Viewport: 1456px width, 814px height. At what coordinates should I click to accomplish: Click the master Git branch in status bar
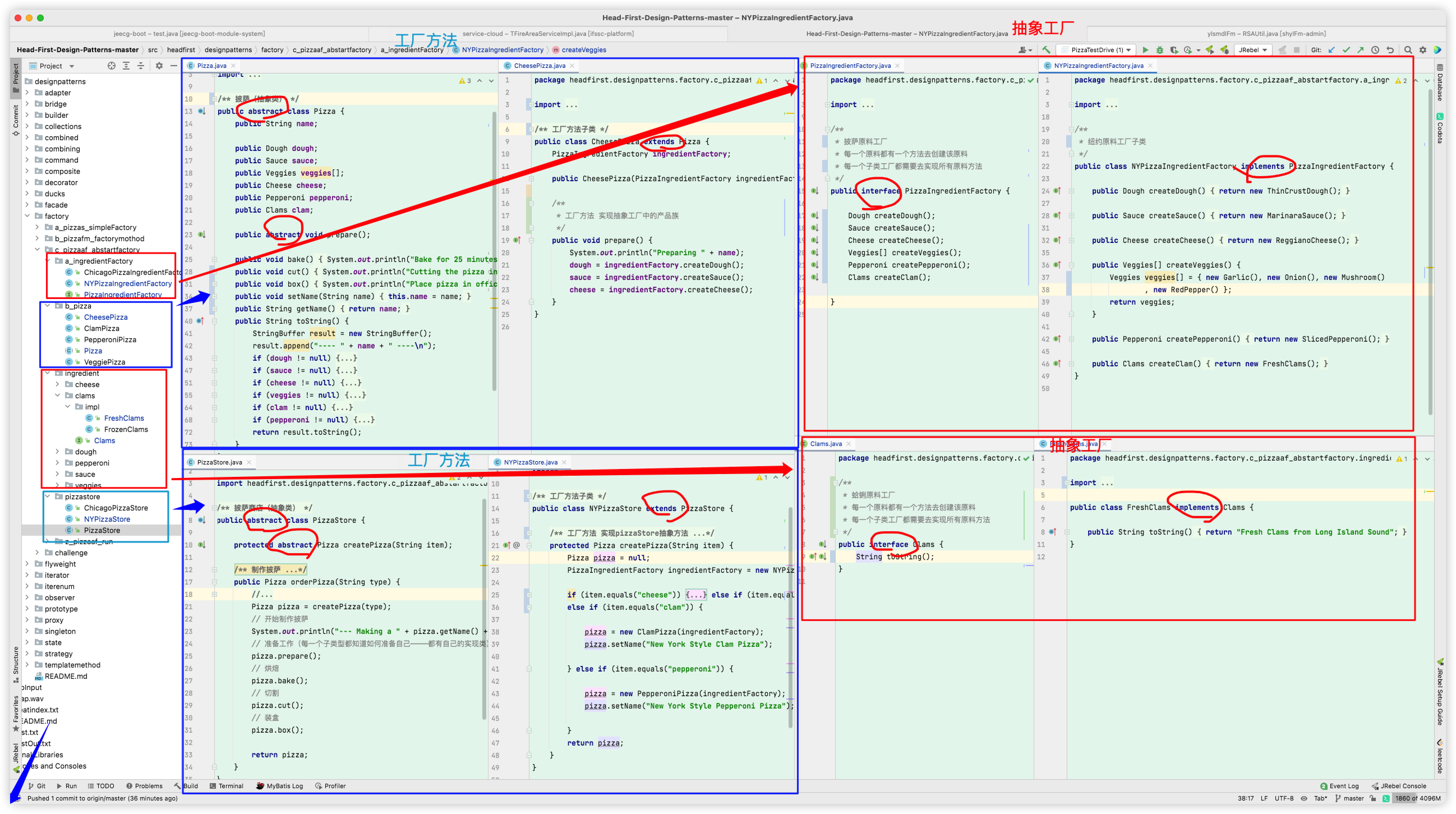click(1349, 798)
